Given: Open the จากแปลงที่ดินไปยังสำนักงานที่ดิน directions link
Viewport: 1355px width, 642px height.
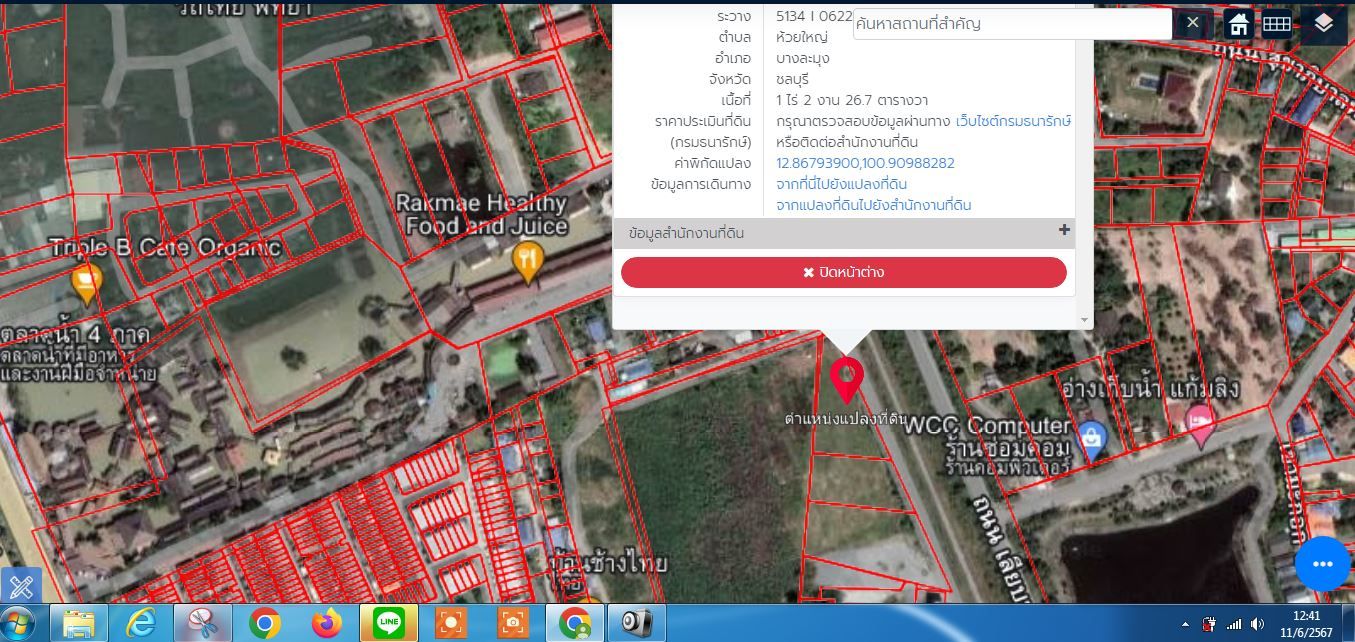Looking at the screenshot, I should [874, 205].
